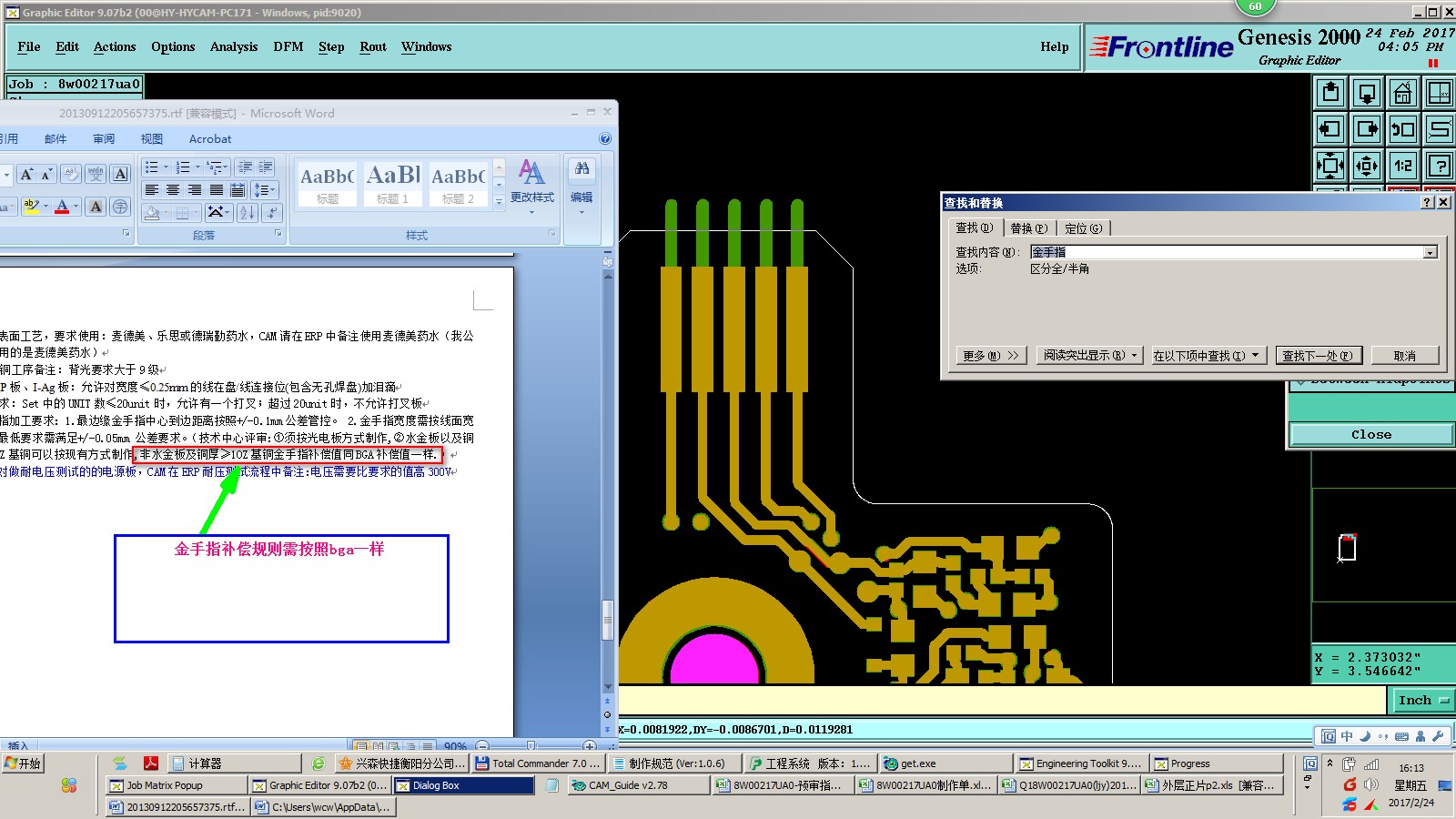Click the clear formatting eraser icon
Viewport: 1456px width, 819px height.
(71, 174)
